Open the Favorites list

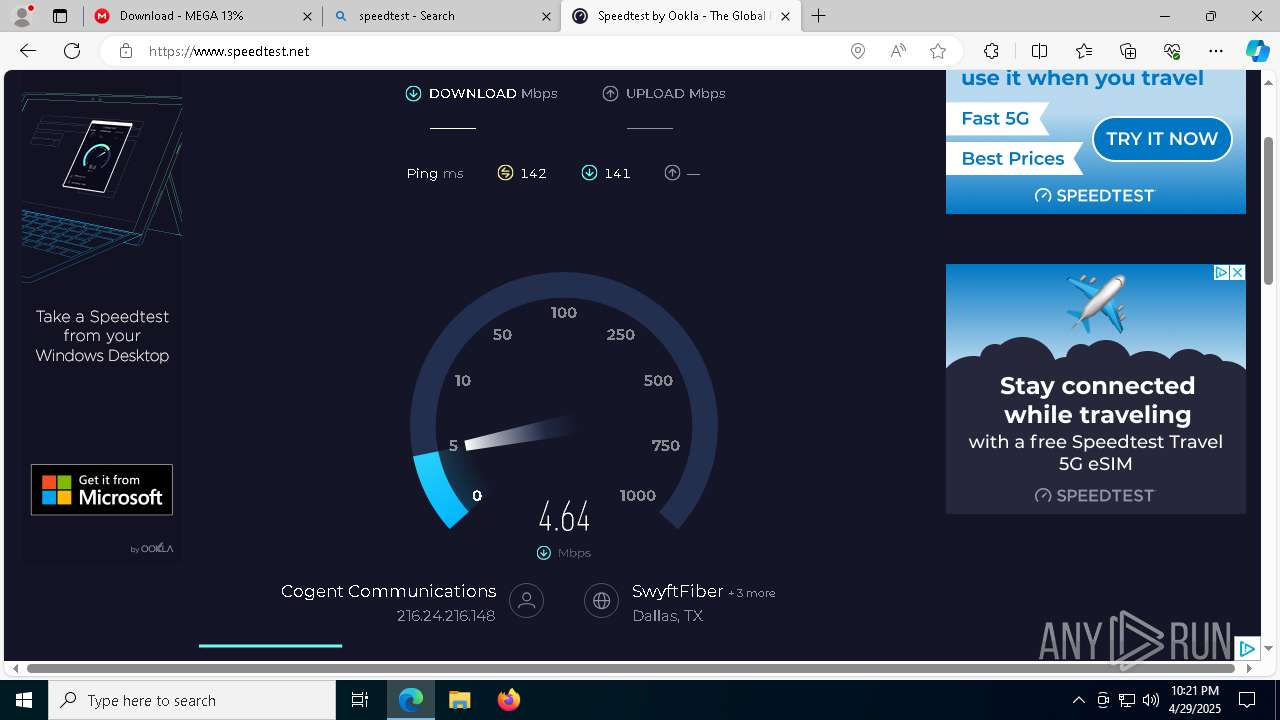pyautogui.click(x=1084, y=51)
